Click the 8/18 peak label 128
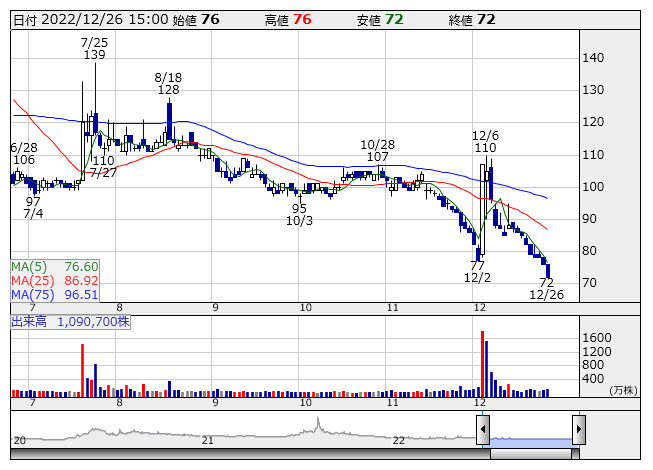This screenshot has width=653, height=470. (x=168, y=90)
